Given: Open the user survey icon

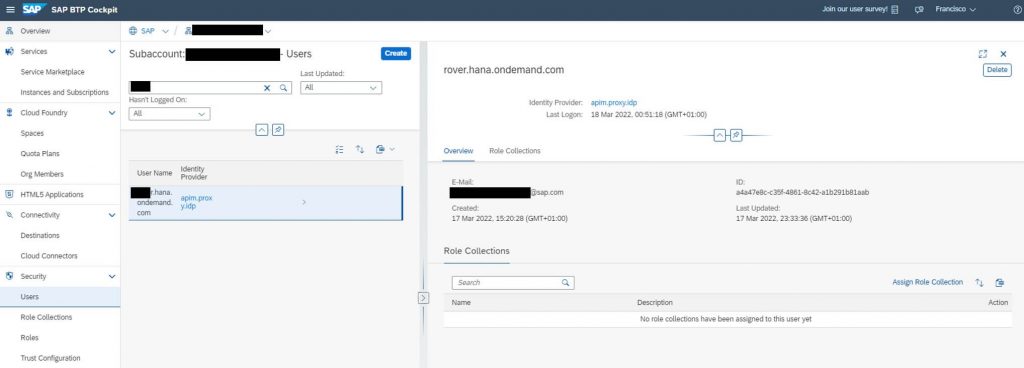Looking at the screenshot, I should 895,10.
